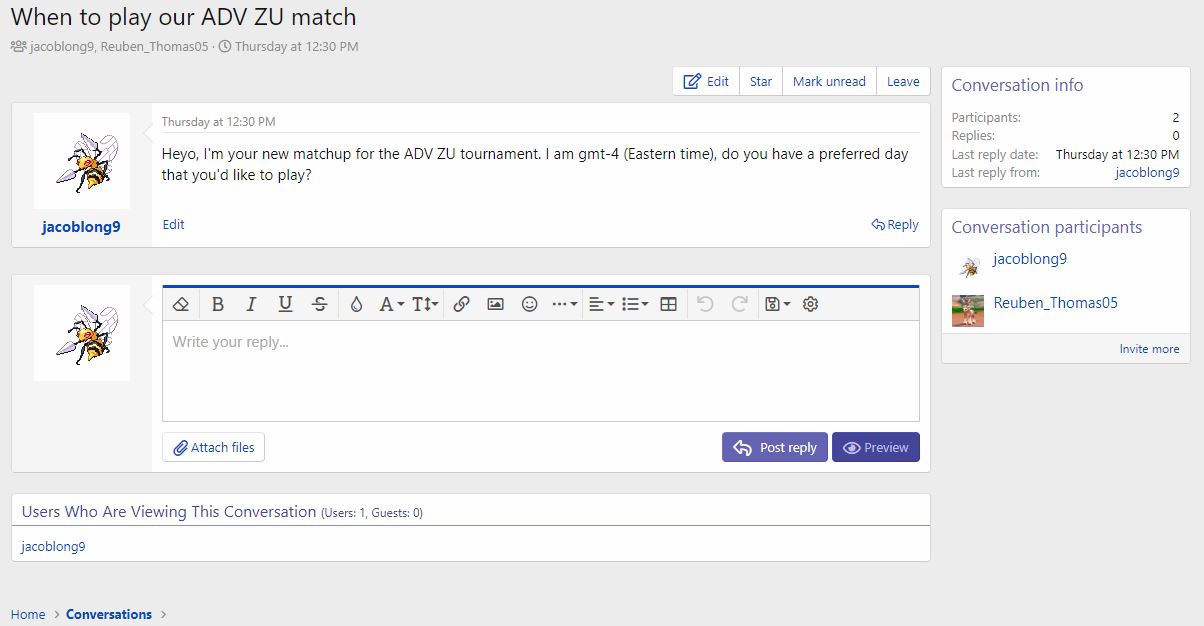Open the text color droplet picker

click(x=356, y=304)
